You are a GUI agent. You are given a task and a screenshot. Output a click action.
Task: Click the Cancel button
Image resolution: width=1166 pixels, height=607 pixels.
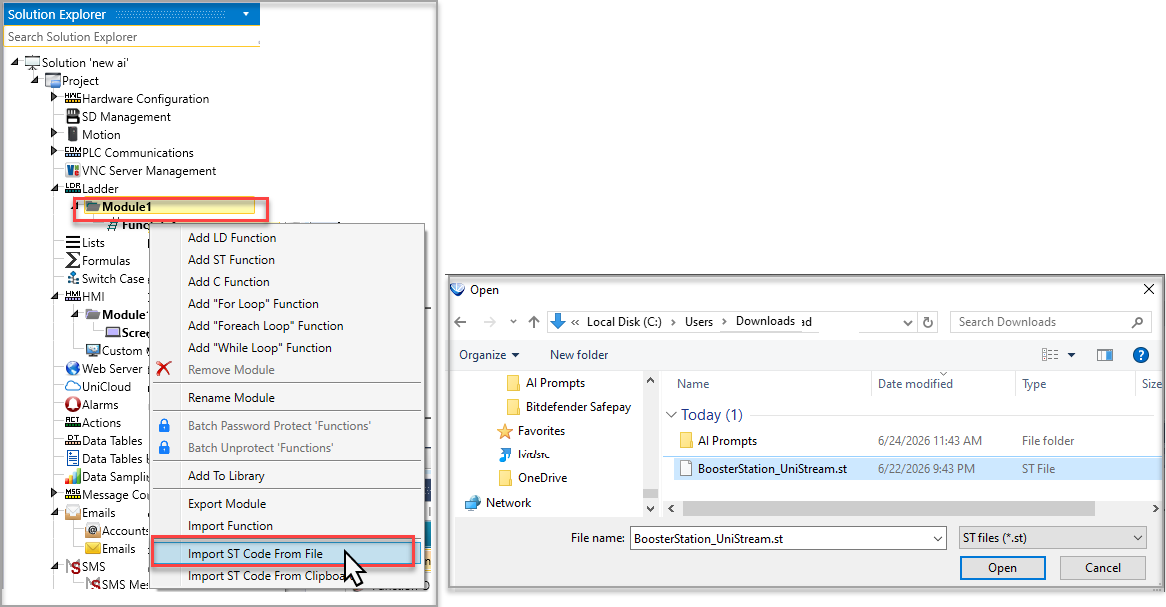(x=1103, y=568)
